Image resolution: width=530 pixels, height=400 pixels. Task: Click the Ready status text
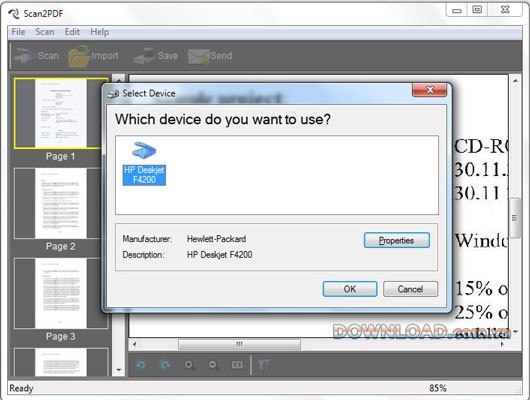21,388
